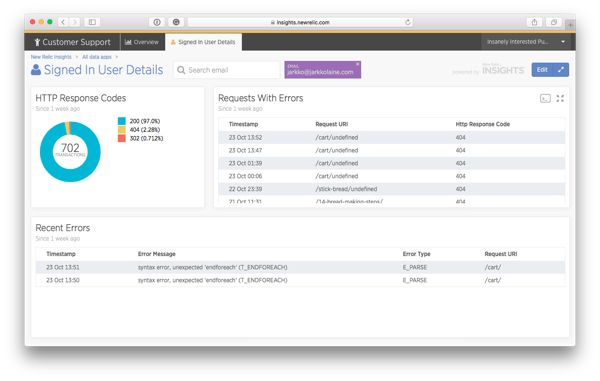Sort by Timestamp in Requests With Errors

click(x=243, y=124)
